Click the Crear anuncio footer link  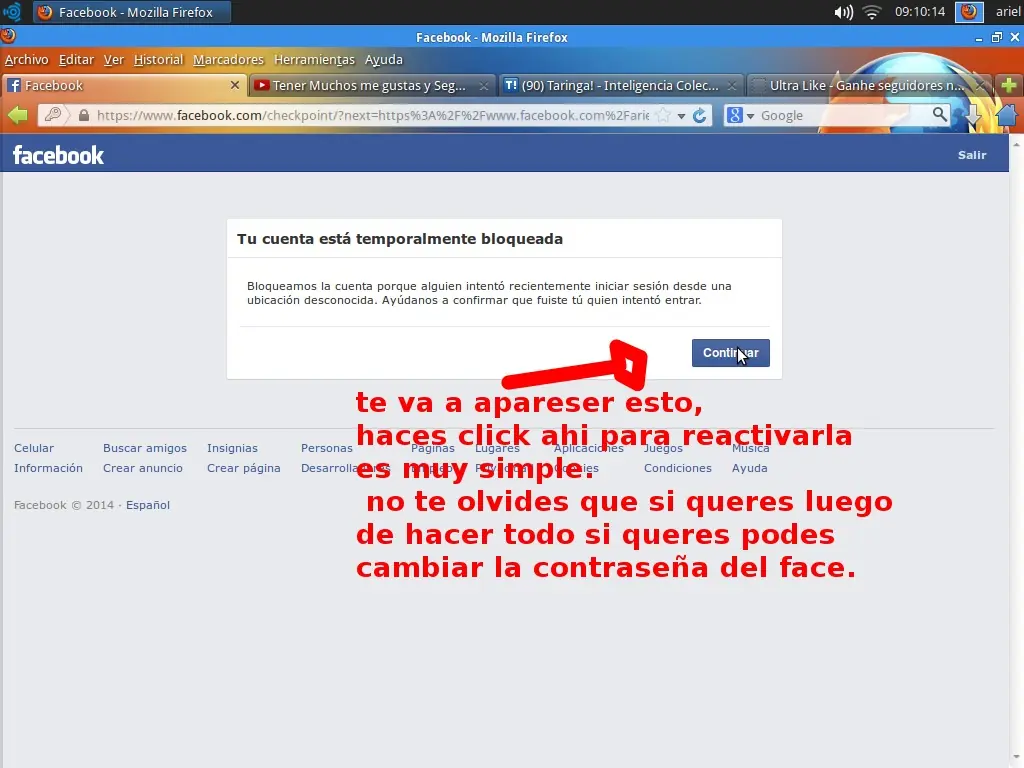[142, 468]
